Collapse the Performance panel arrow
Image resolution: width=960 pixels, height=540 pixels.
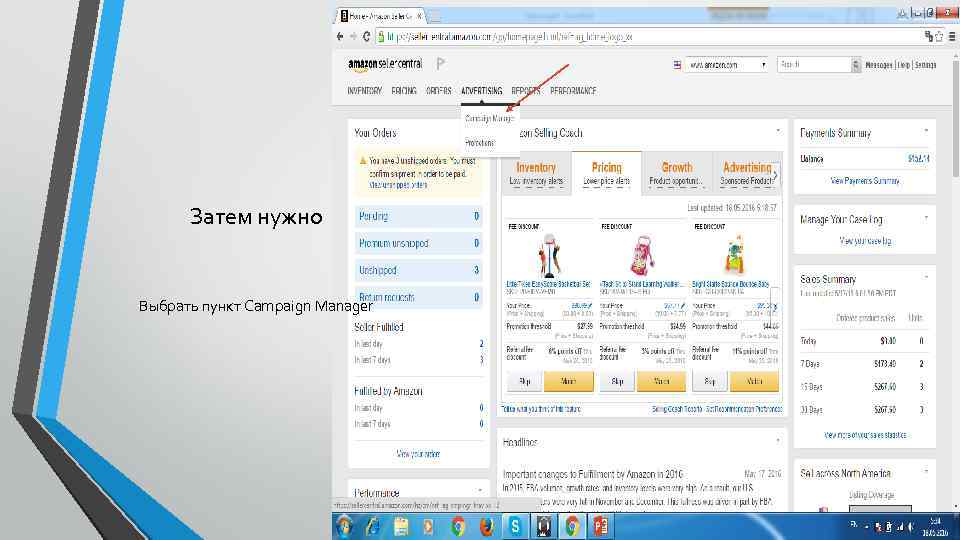tap(479, 491)
